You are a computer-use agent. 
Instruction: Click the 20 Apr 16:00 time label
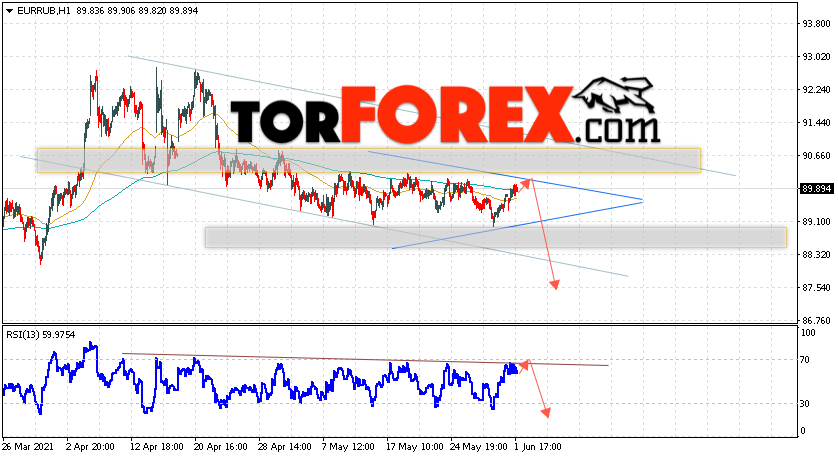(221, 447)
